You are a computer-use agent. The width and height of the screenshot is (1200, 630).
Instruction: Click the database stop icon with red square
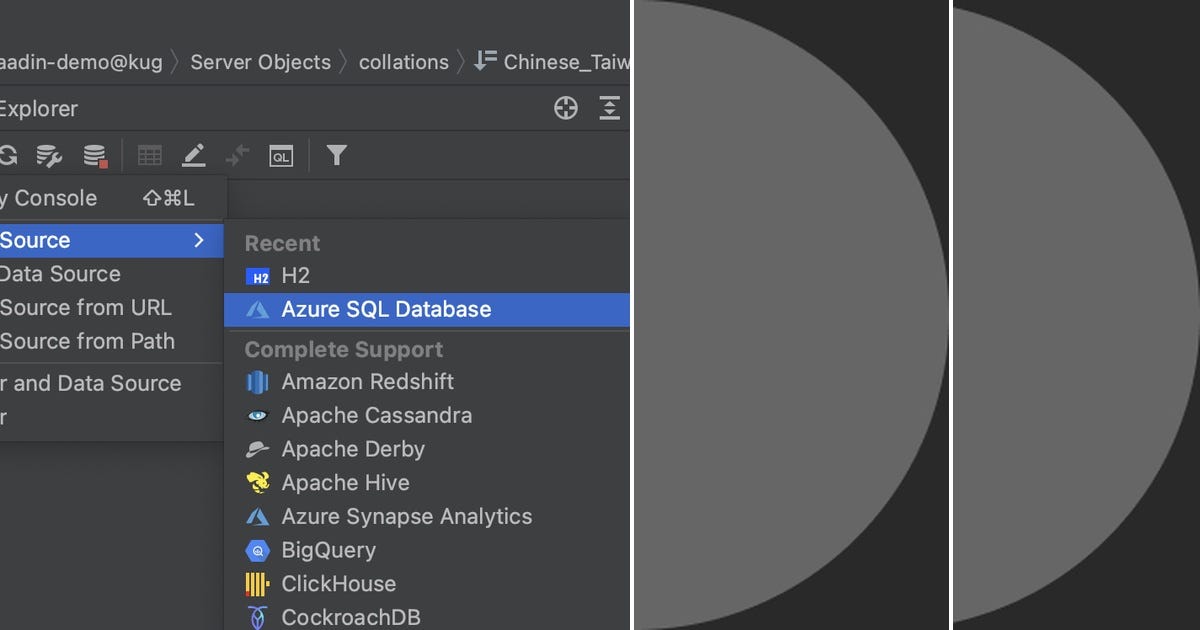click(x=95, y=156)
